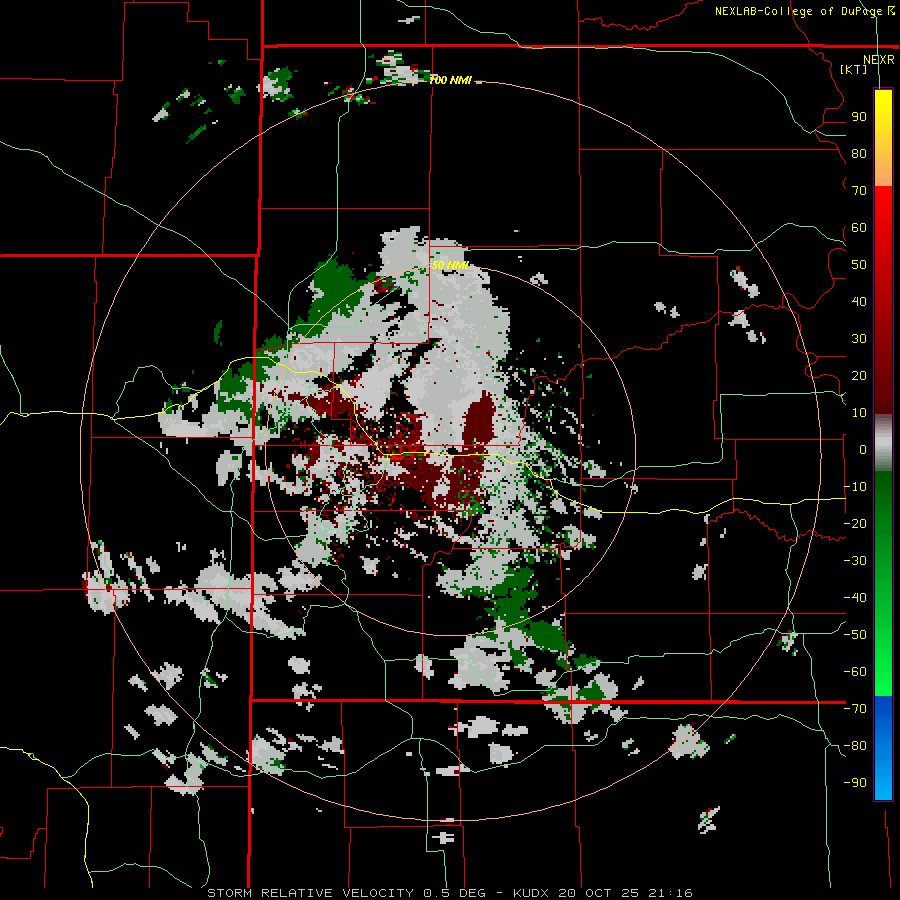Click the 100 NMI range ring label
The height and width of the screenshot is (900, 900).
[451, 80]
